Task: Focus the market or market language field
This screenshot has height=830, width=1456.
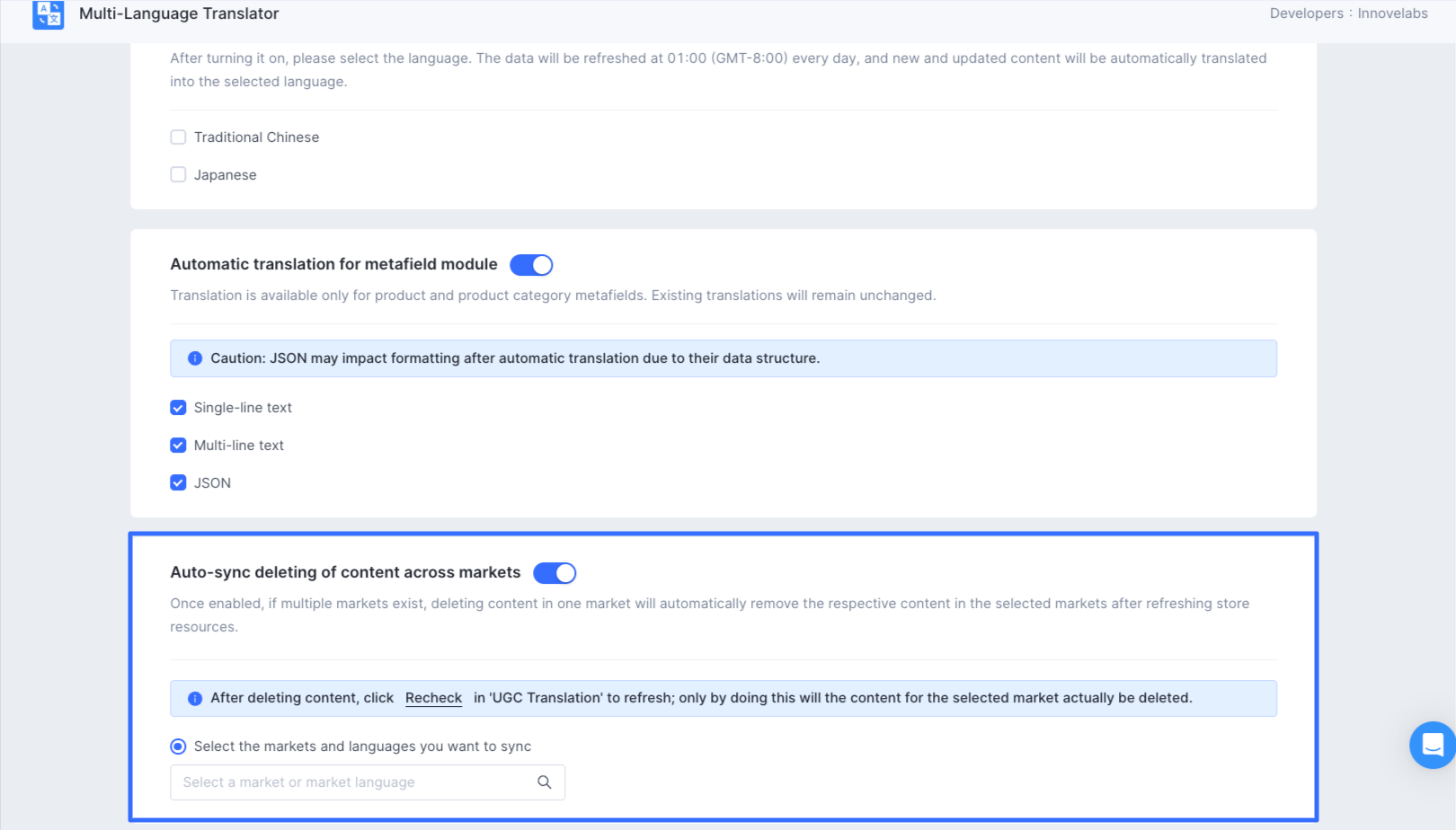Action: [x=355, y=782]
